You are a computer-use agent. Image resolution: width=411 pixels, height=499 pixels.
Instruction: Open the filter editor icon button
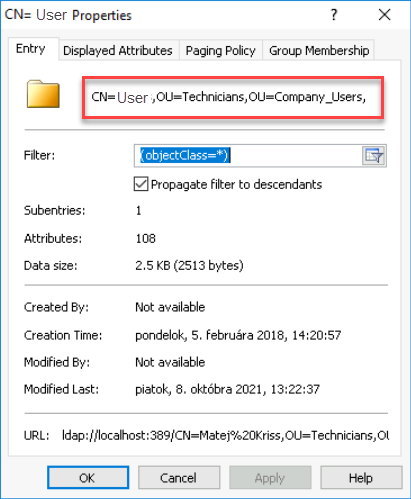(x=374, y=156)
